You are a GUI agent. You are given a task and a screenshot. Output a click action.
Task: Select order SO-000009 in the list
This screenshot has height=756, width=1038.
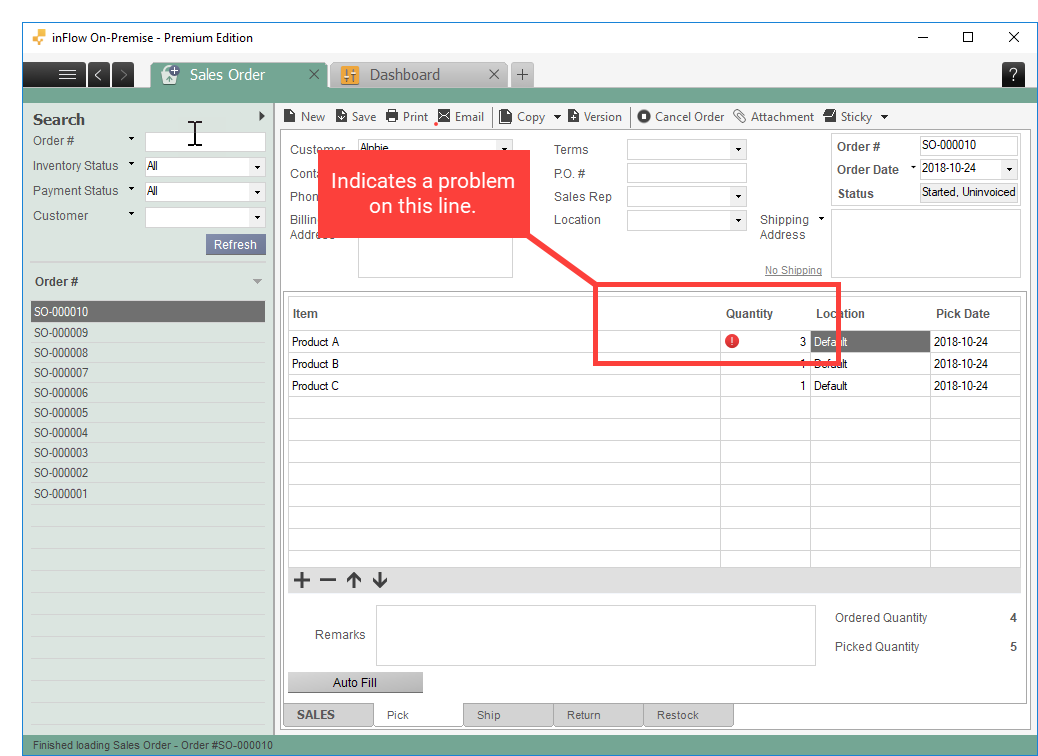click(x=148, y=332)
